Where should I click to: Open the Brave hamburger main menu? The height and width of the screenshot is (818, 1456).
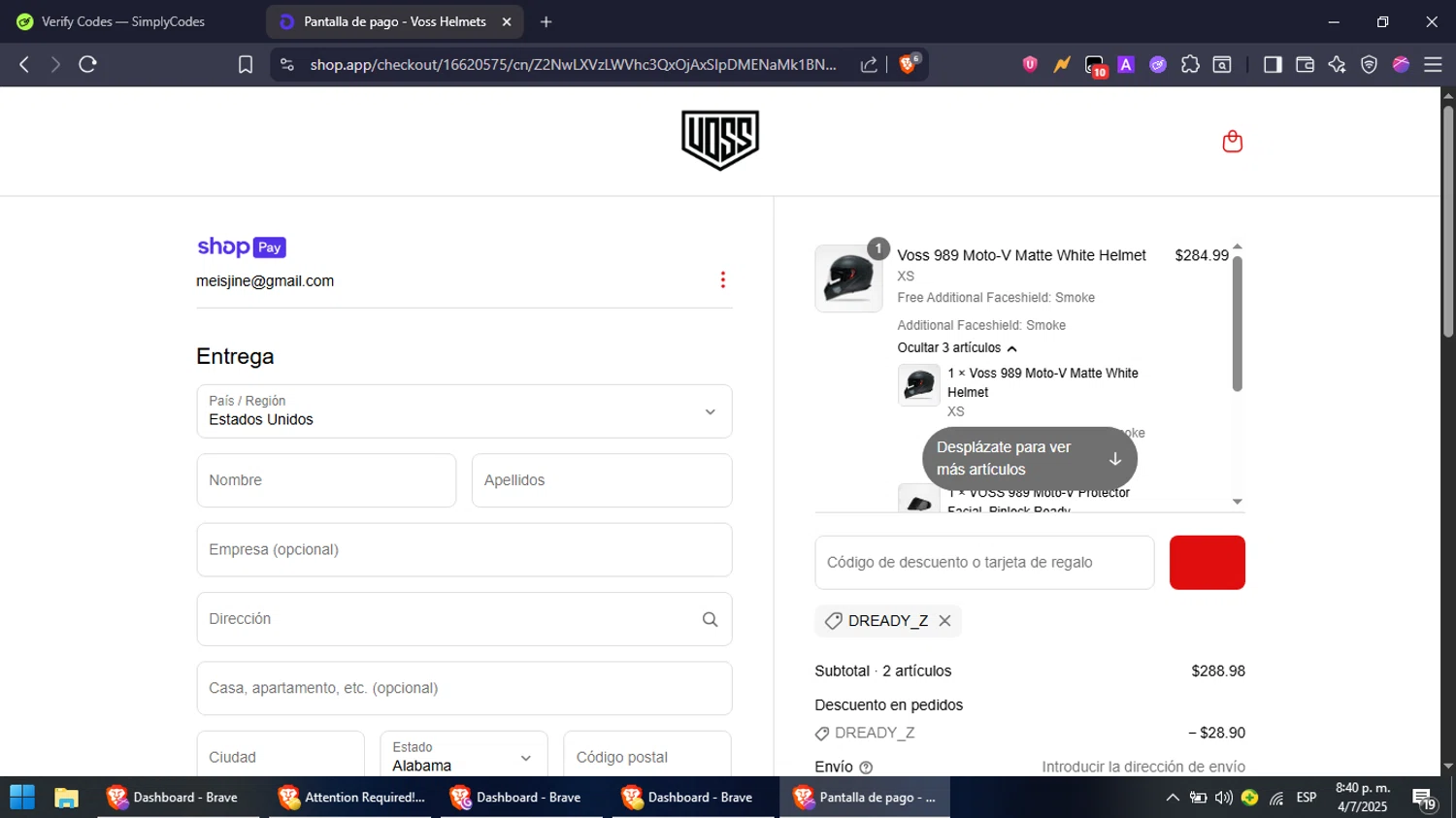[1433, 64]
